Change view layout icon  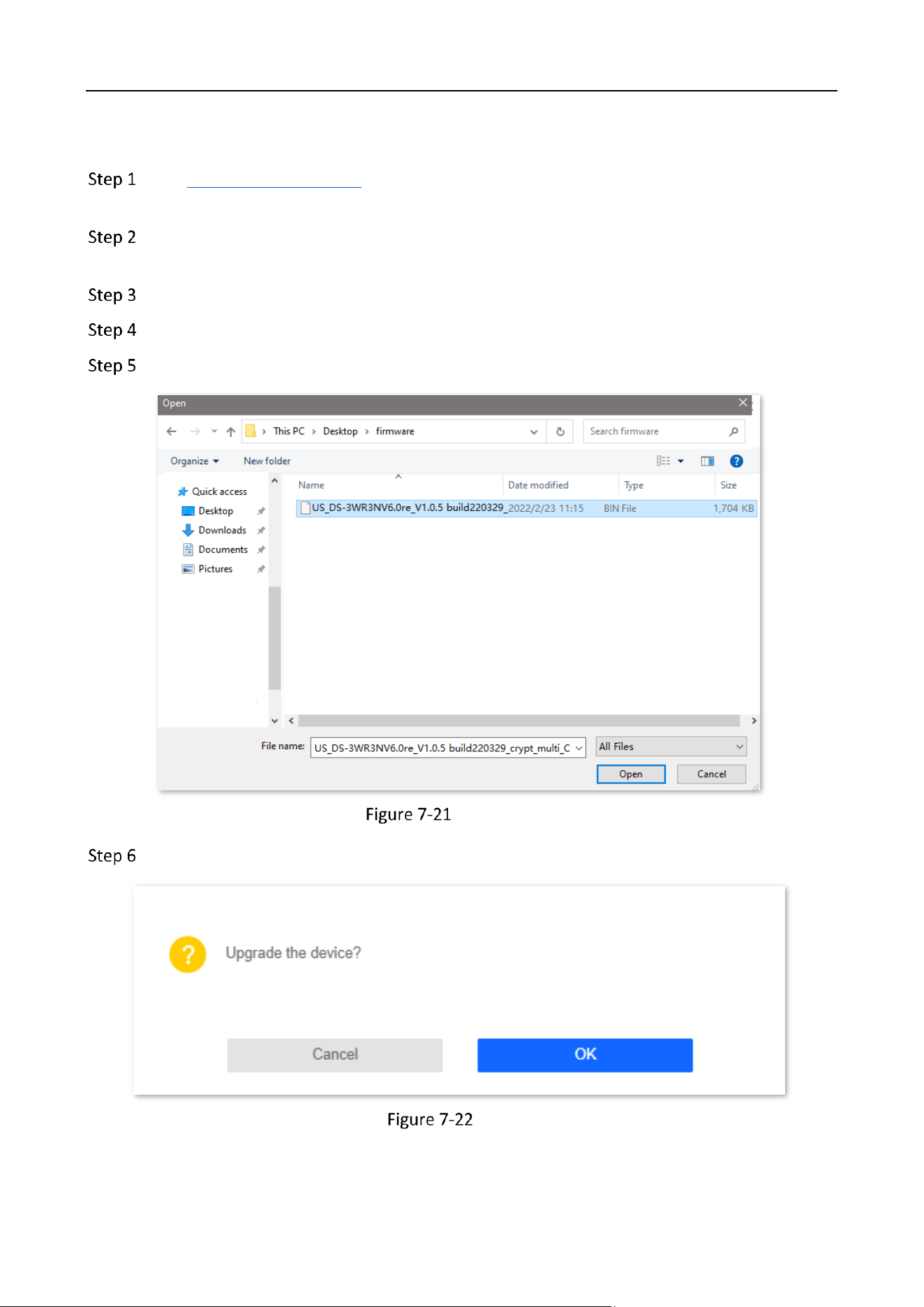663,461
